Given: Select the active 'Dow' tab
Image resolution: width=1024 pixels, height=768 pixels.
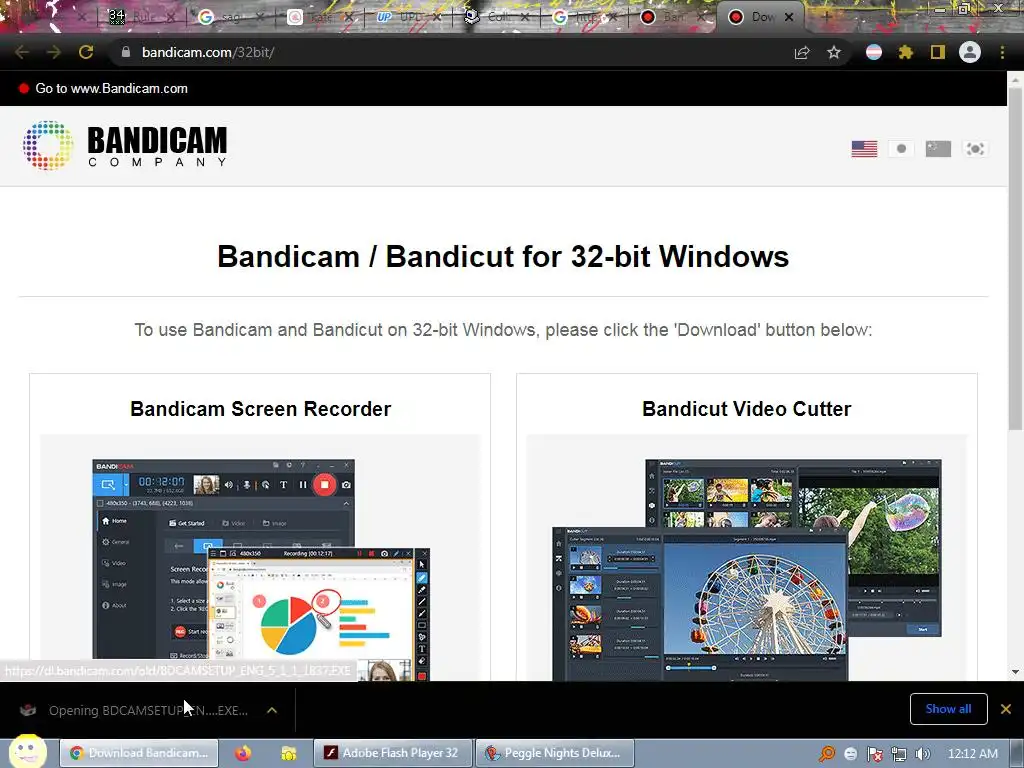Looking at the screenshot, I should tap(761, 17).
